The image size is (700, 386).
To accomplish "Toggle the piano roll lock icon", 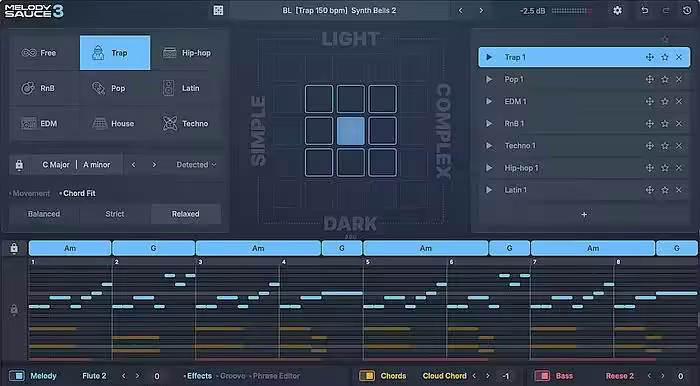I will point(14,309).
